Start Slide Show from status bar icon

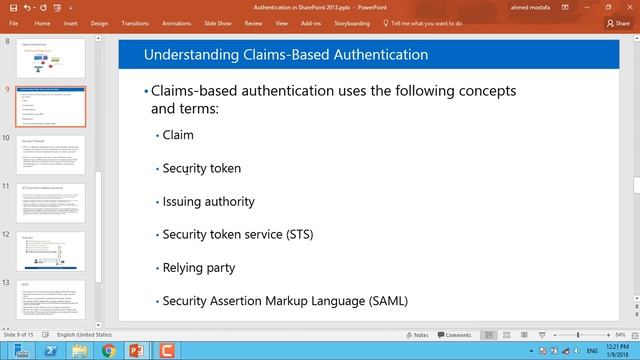tap(542, 335)
